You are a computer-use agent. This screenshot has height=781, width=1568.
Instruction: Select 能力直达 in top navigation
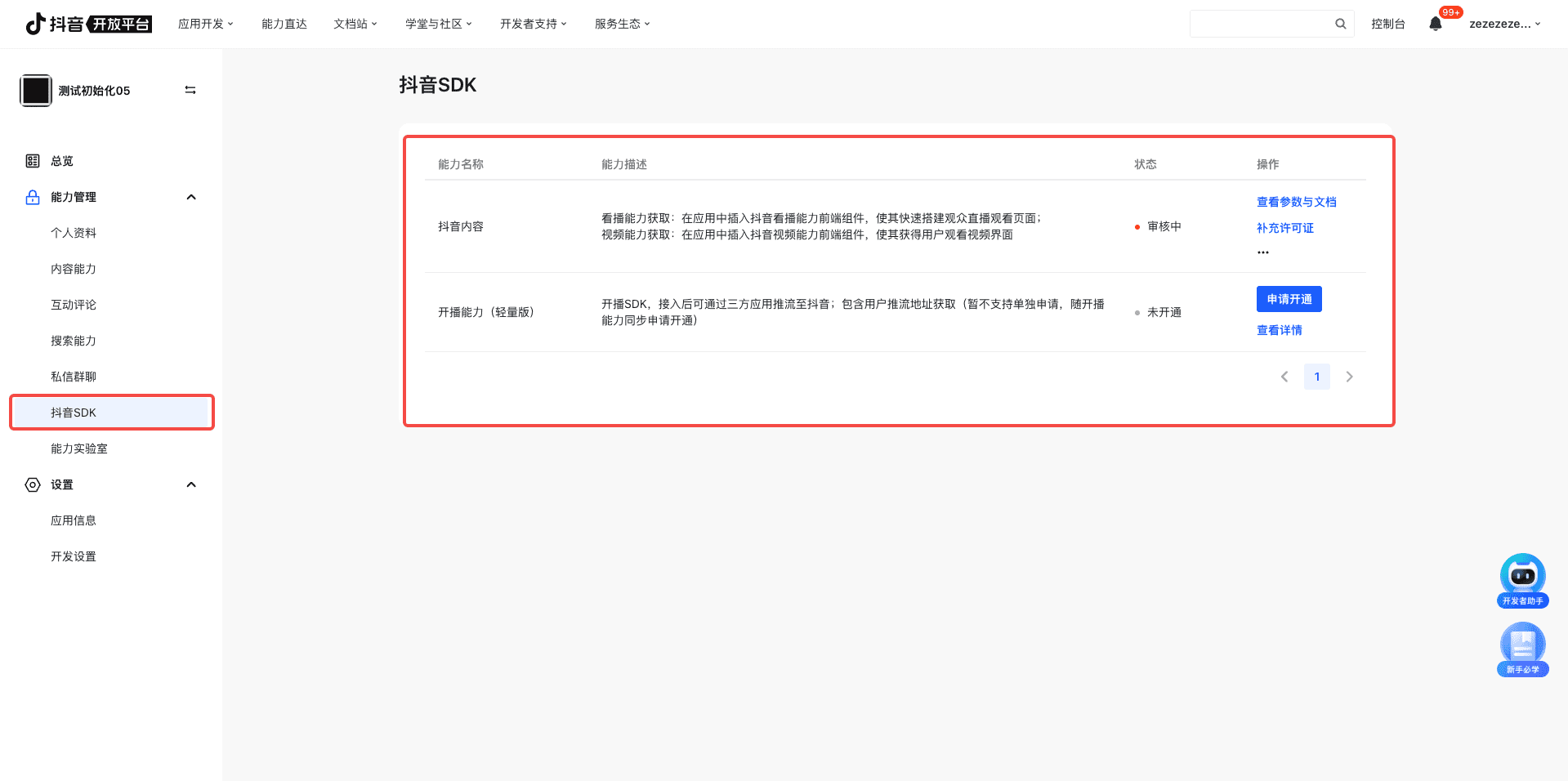284,24
